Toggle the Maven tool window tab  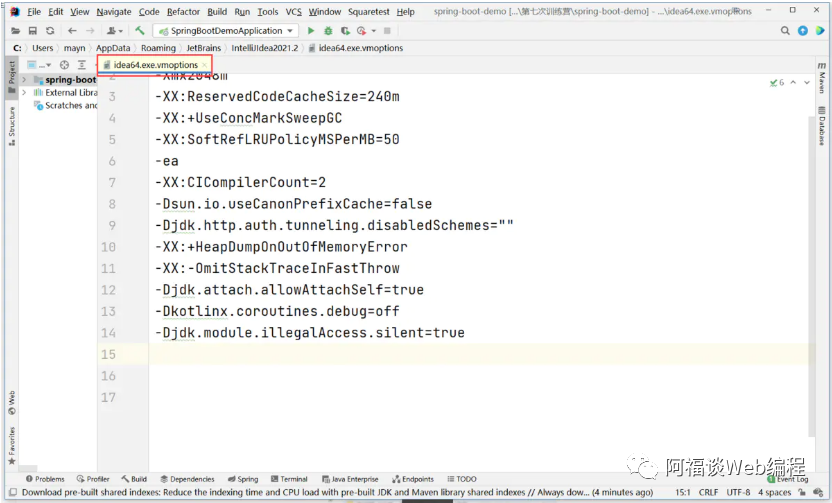tap(821, 77)
